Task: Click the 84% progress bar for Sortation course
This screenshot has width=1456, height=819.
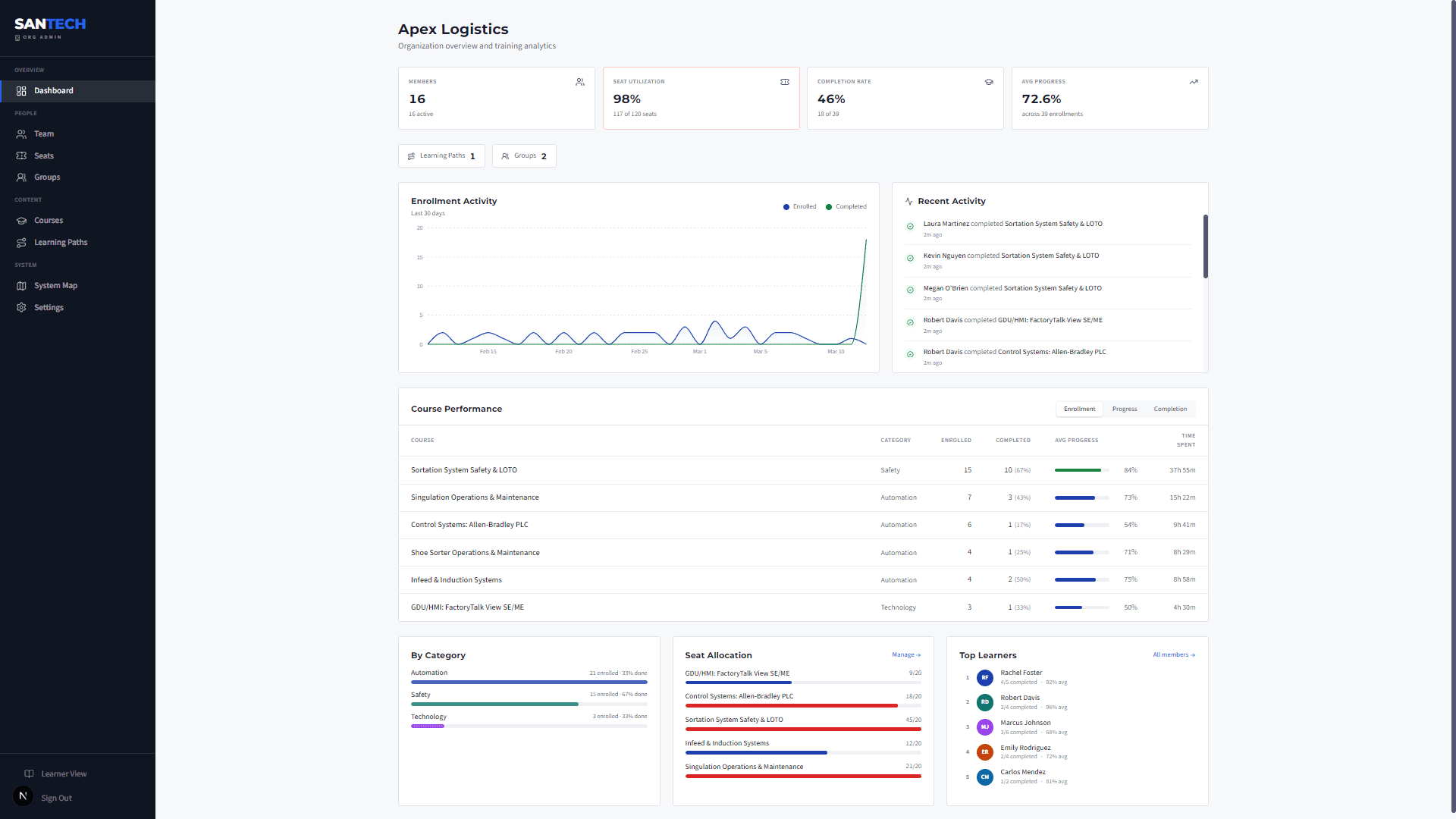Action: point(1082,470)
